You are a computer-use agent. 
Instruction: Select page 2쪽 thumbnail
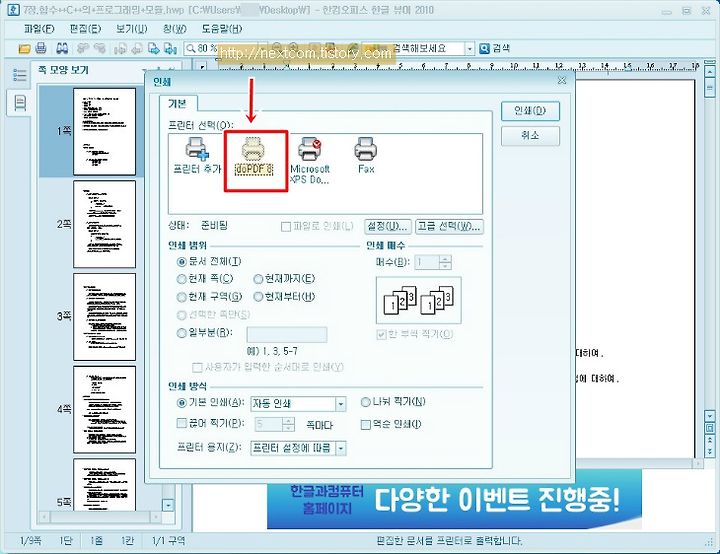tap(105, 224)
